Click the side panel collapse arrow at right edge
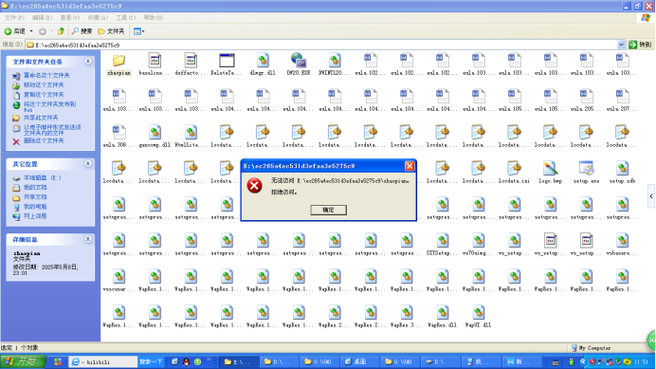This screenshot has height=369, width=656. pos(651,196)
